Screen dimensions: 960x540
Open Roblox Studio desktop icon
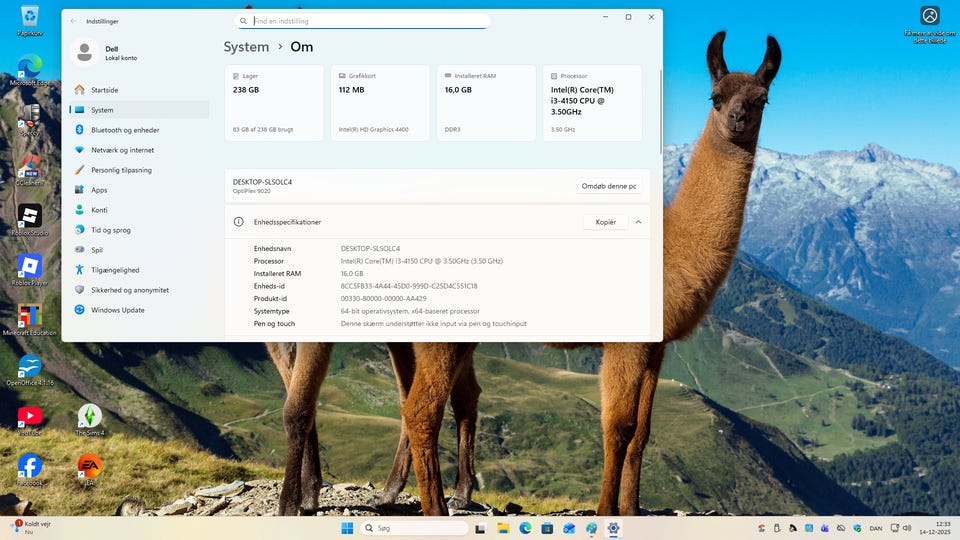(x=30, y=216)
